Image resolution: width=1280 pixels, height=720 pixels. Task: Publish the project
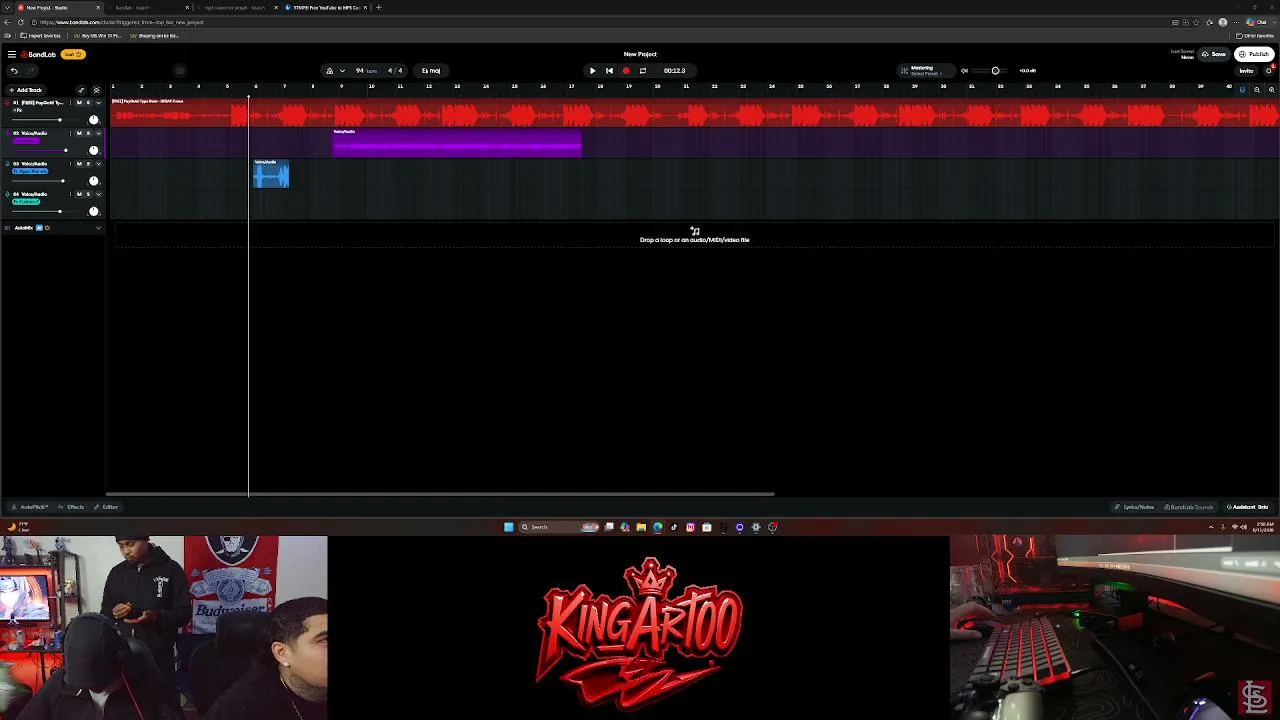pyautogui.click(x=1254, y=54)
